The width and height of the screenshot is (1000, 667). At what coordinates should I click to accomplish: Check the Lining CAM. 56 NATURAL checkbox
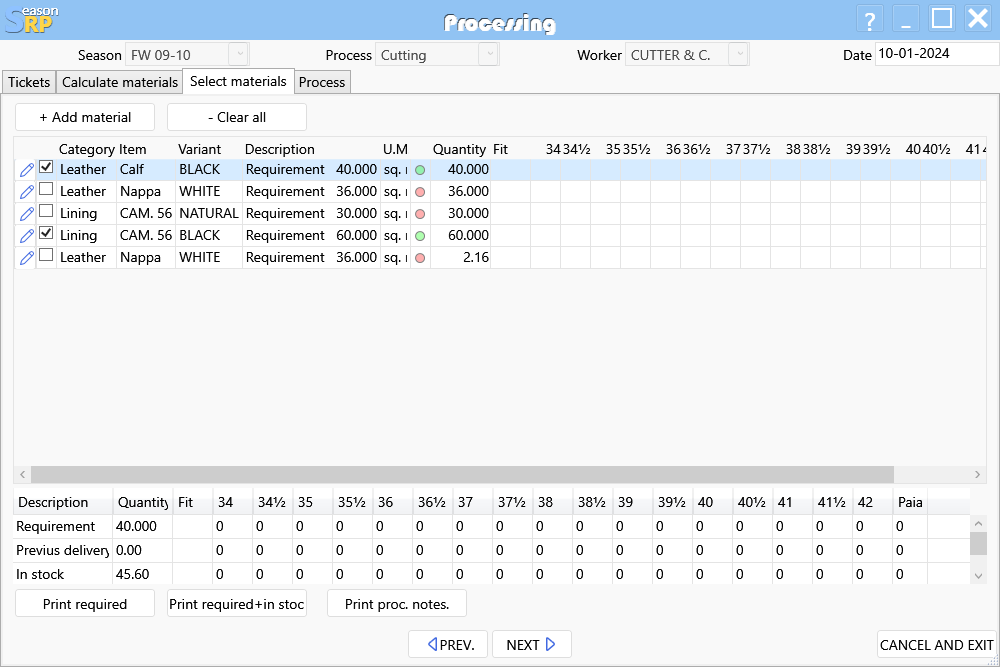click(x=46, y=212)
